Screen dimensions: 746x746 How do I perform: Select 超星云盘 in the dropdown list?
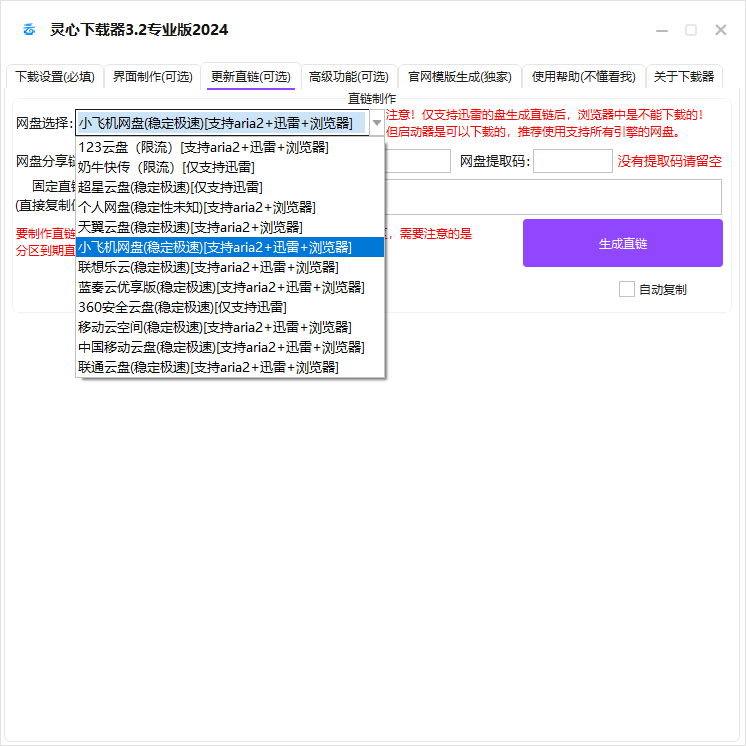(170, 187)
